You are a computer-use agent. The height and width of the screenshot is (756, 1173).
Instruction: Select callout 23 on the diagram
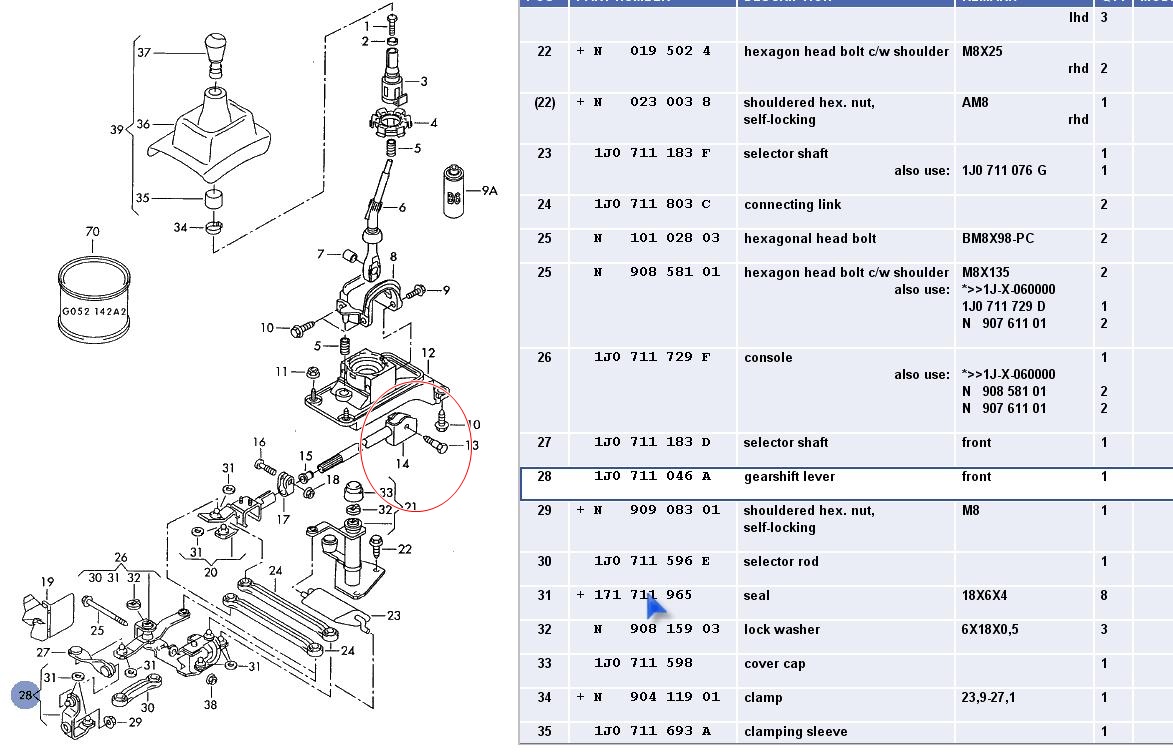[393, 616]
